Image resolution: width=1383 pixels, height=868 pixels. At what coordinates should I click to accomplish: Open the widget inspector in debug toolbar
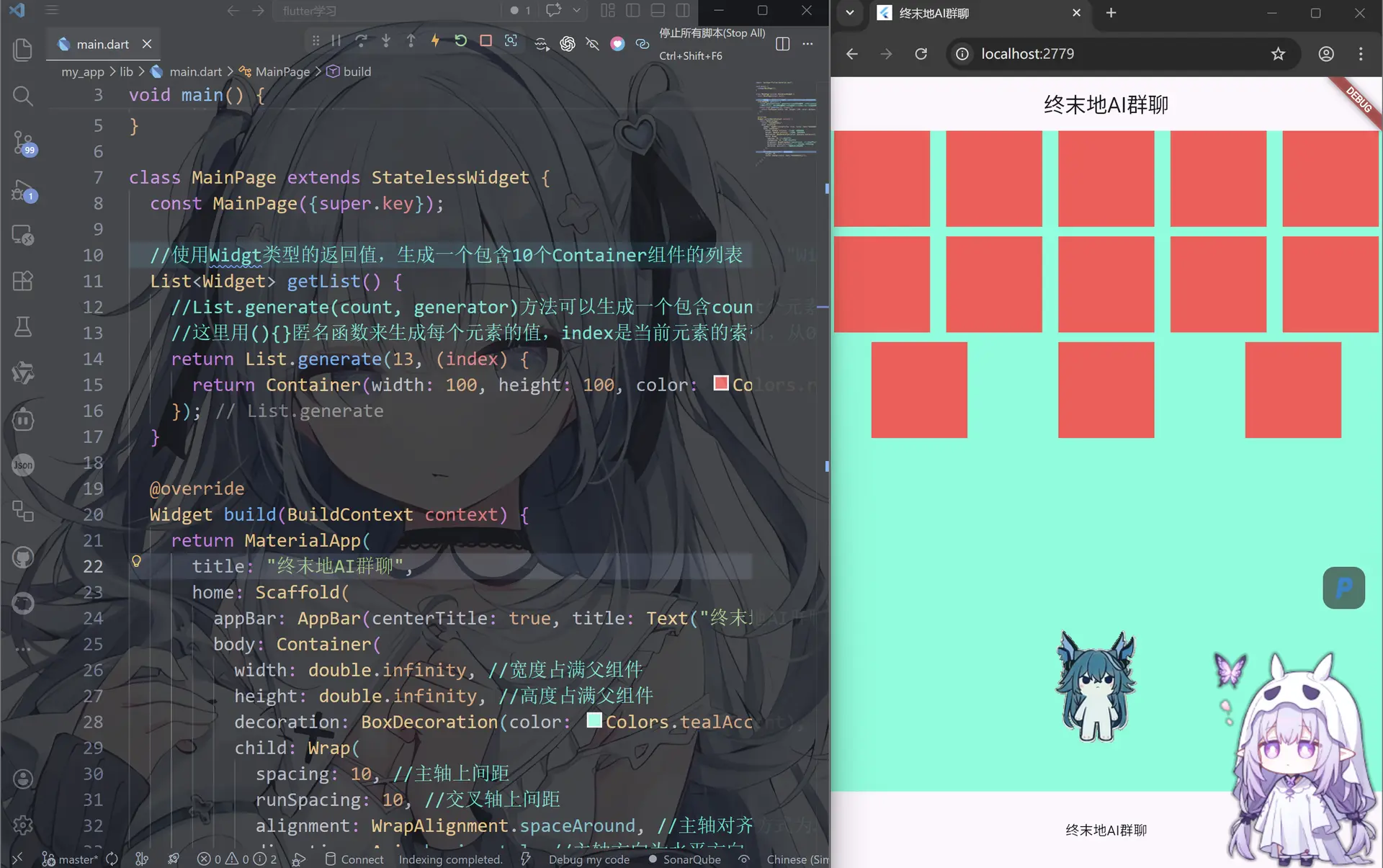[x=511, y=41]
